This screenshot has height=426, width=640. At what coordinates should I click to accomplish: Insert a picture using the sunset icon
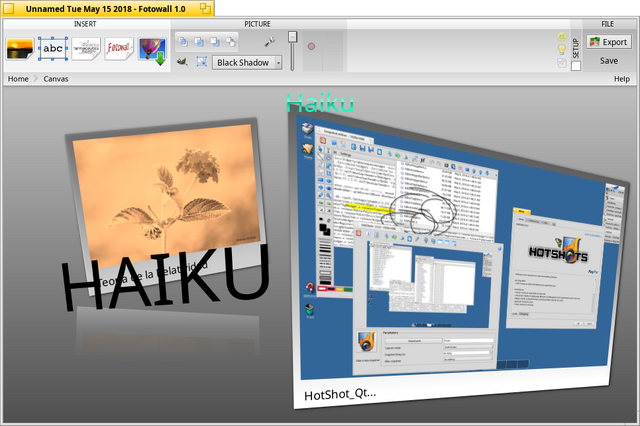click(x=20, y=49)
